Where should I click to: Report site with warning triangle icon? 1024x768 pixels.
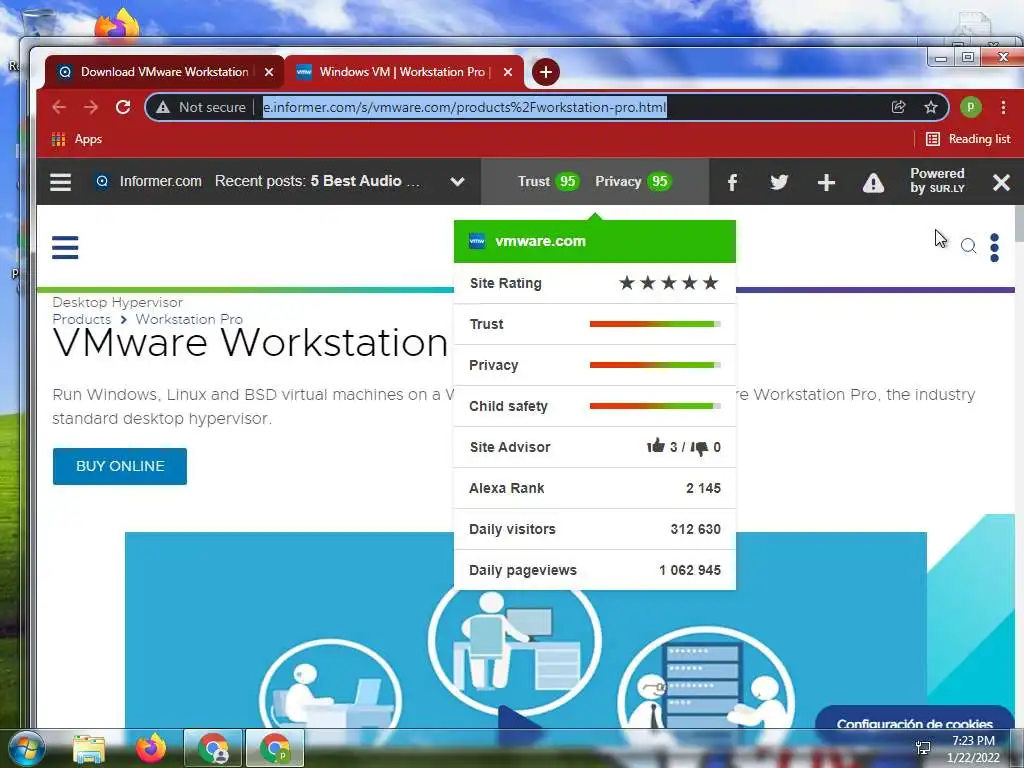[873, 182]
